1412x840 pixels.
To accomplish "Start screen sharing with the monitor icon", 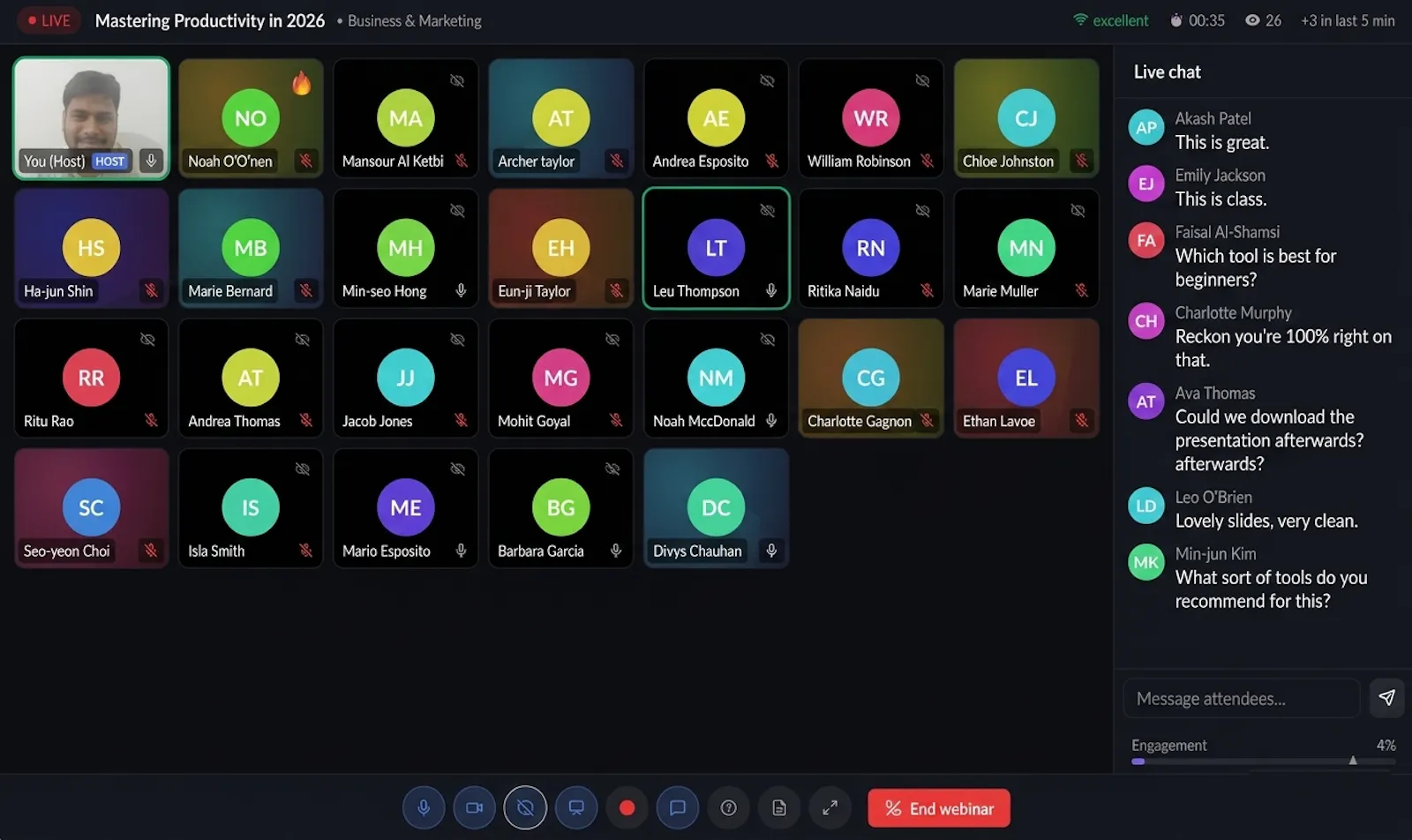I will pos(576,807).
